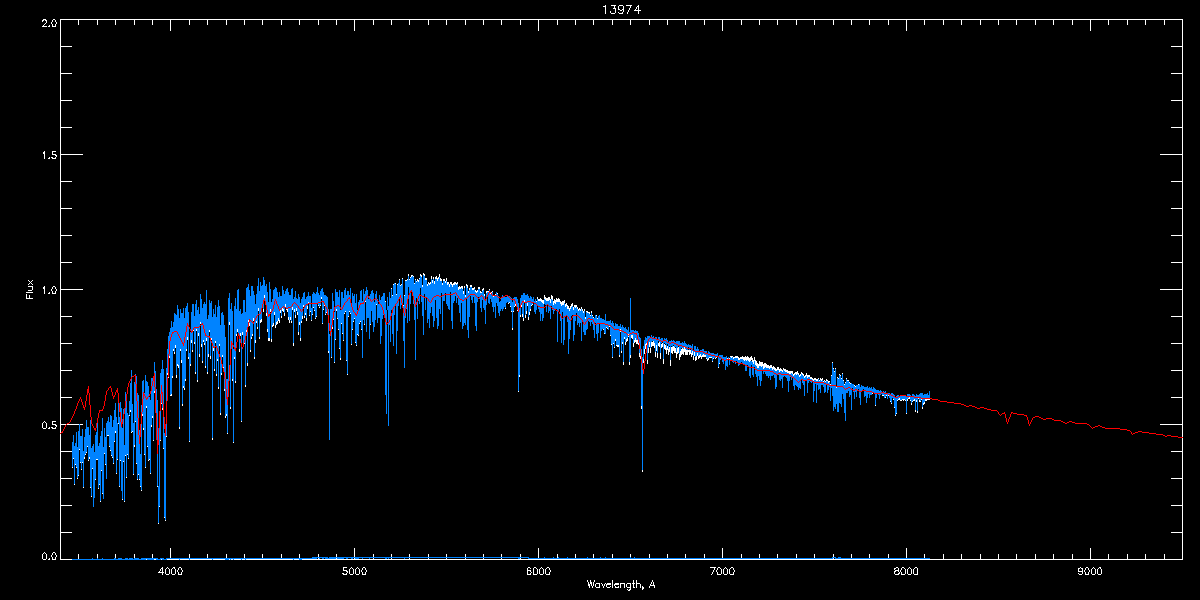Click the 'Wavelength, A' axis label

pyautogui.click(x=621, y=584)
